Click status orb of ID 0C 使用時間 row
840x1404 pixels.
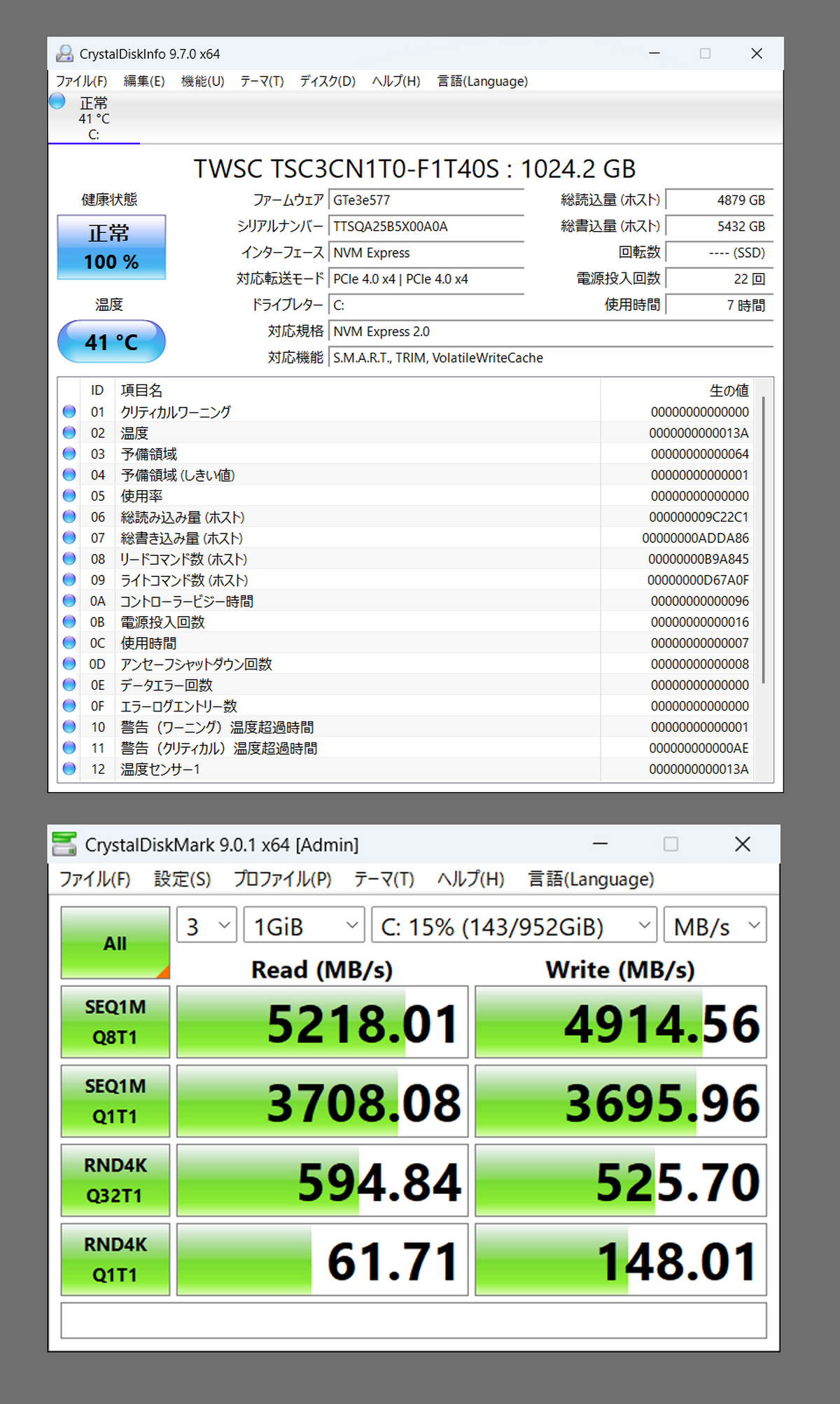69,643
